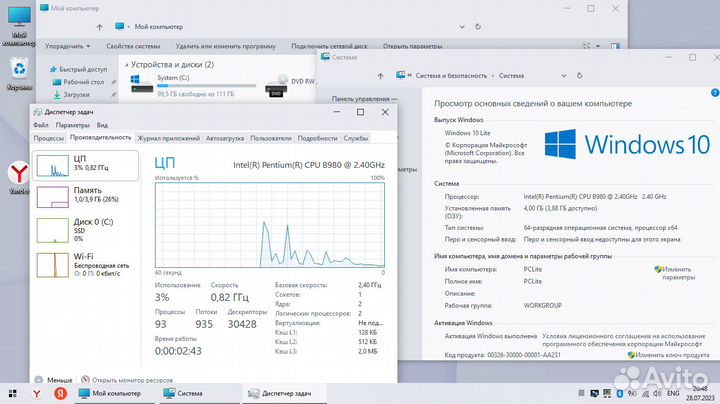The height and width of the screenshot is (404, 720).
Task: Click Система и безопасность breadcrumb
Action: [451, 76]
